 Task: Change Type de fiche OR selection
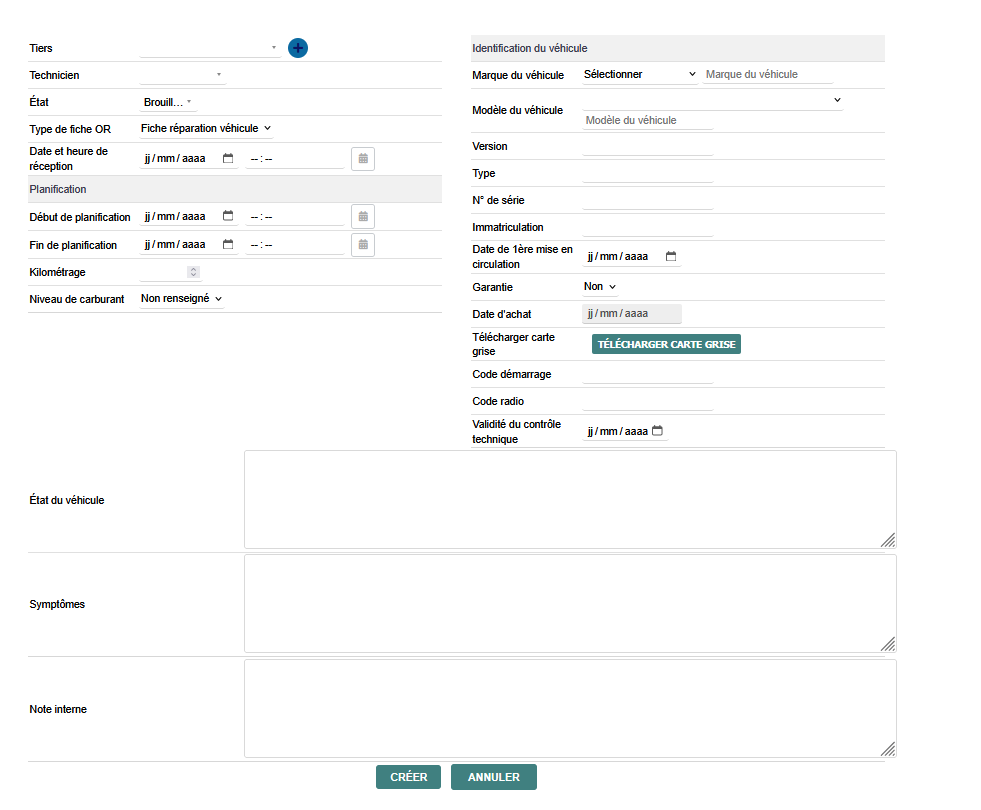coord(206,128)
